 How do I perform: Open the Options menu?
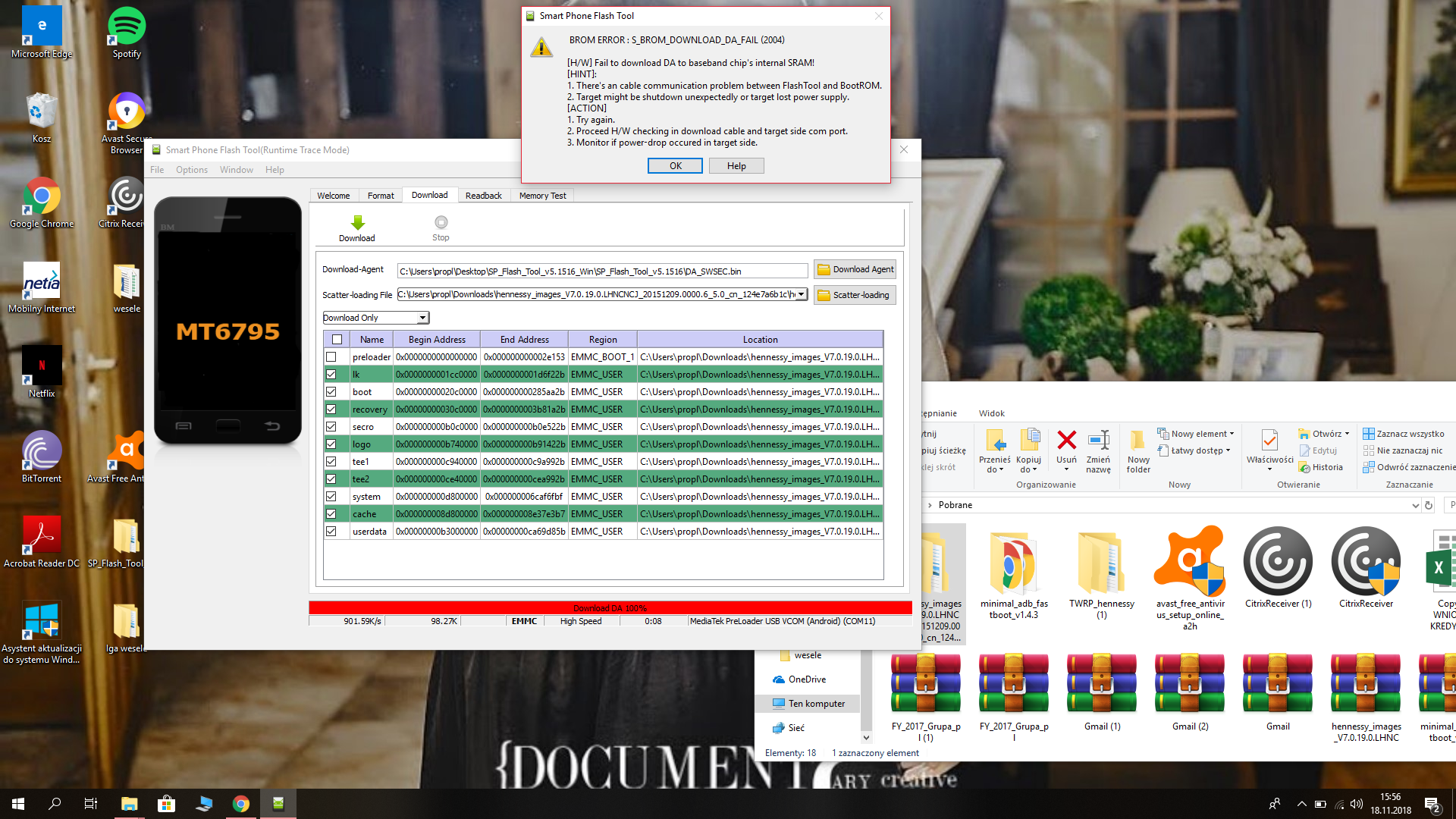coord(191,170)
